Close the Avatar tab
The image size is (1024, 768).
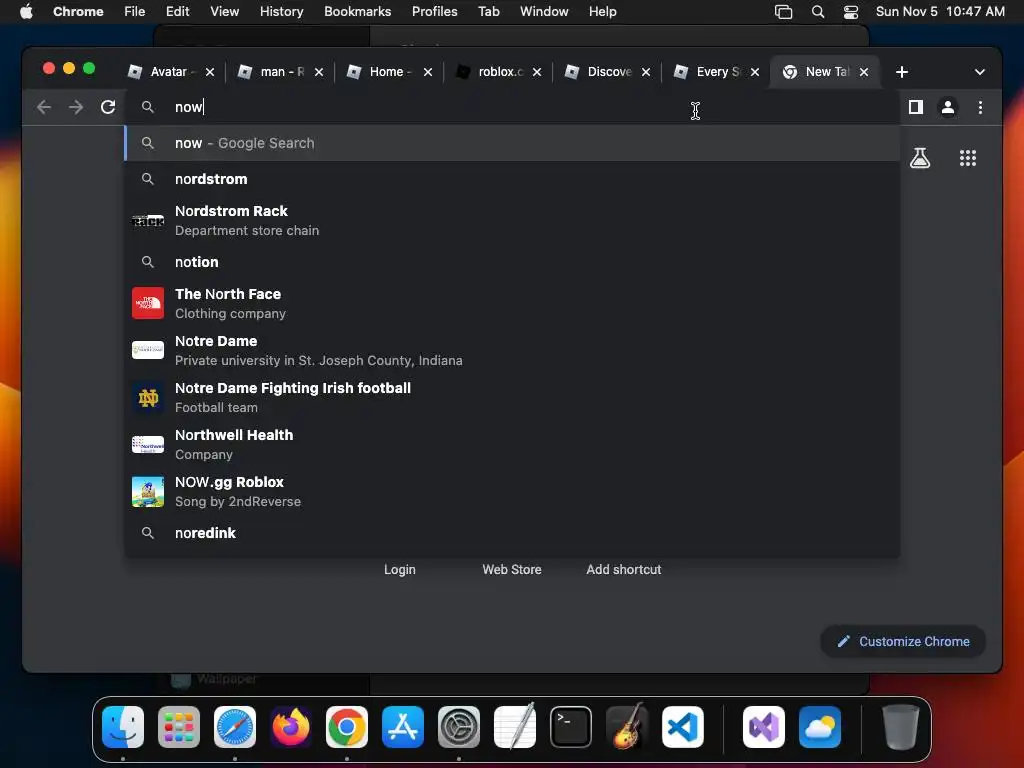(x=210, y=72)
